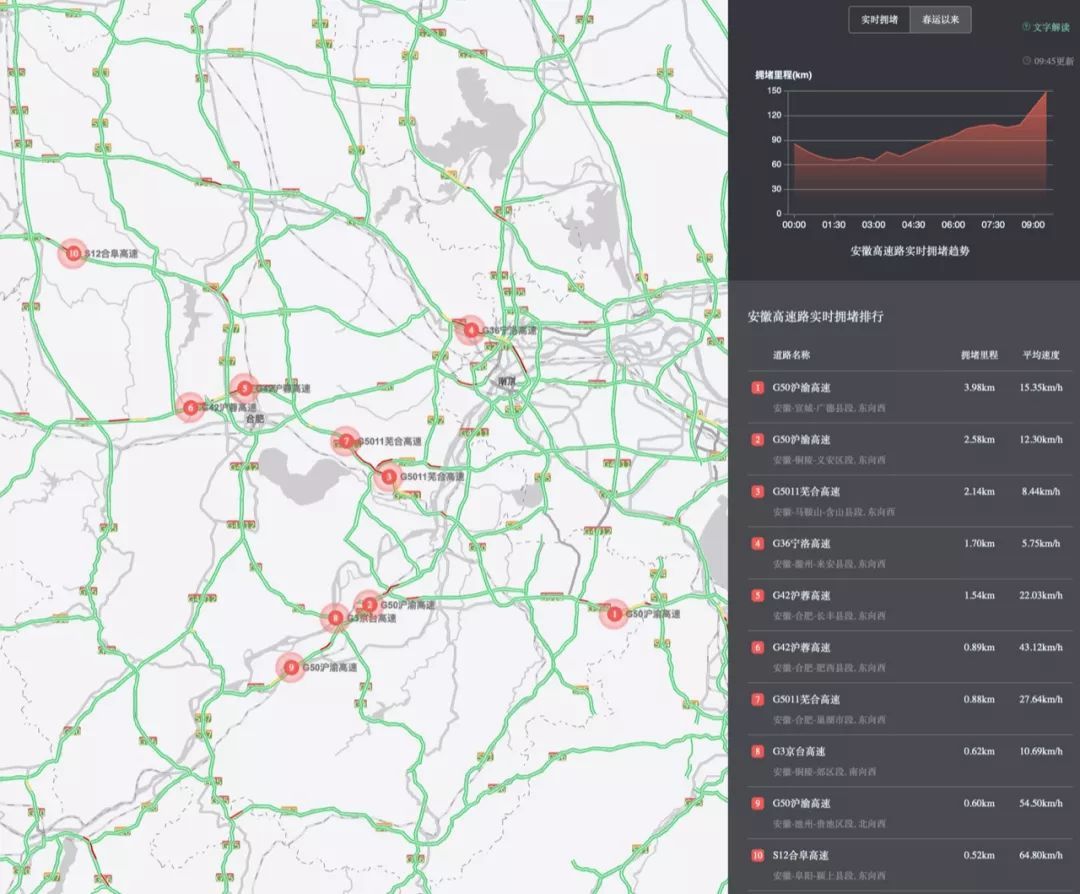1080x894 pixels.
Task: Click map marker 10 on S12合阜高速
Action: 73,254
